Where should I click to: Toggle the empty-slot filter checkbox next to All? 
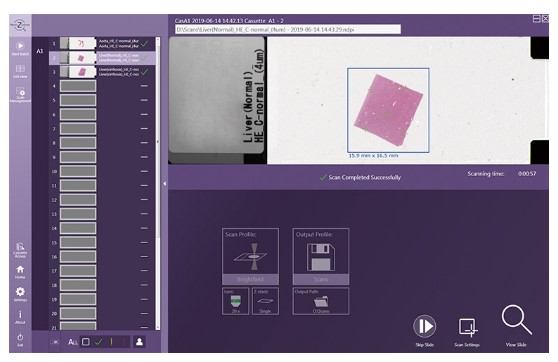point(86,342)
